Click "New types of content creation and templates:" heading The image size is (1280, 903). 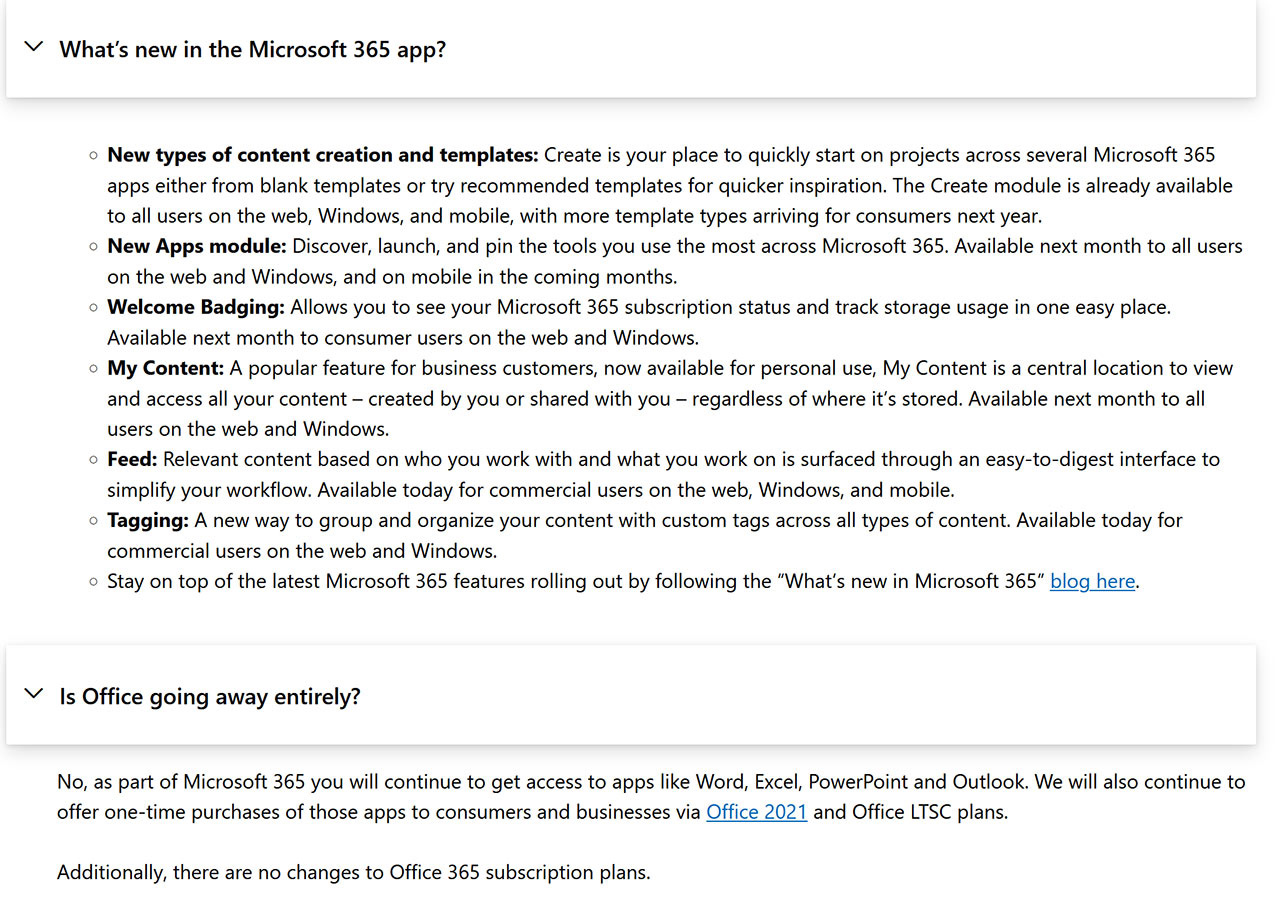pos(323,155)
